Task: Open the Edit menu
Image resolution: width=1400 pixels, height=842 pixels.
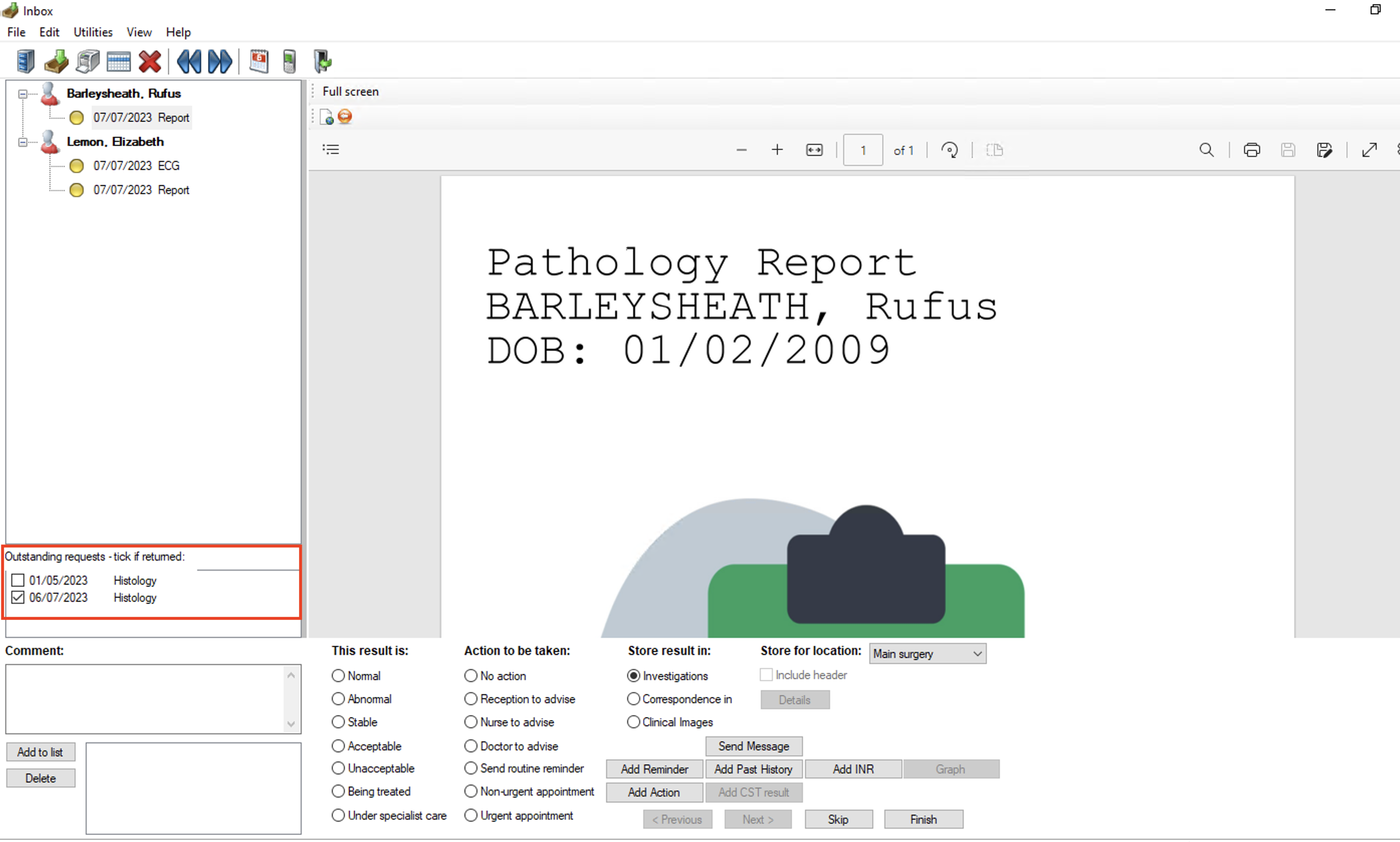Action: tap(49, 32)
